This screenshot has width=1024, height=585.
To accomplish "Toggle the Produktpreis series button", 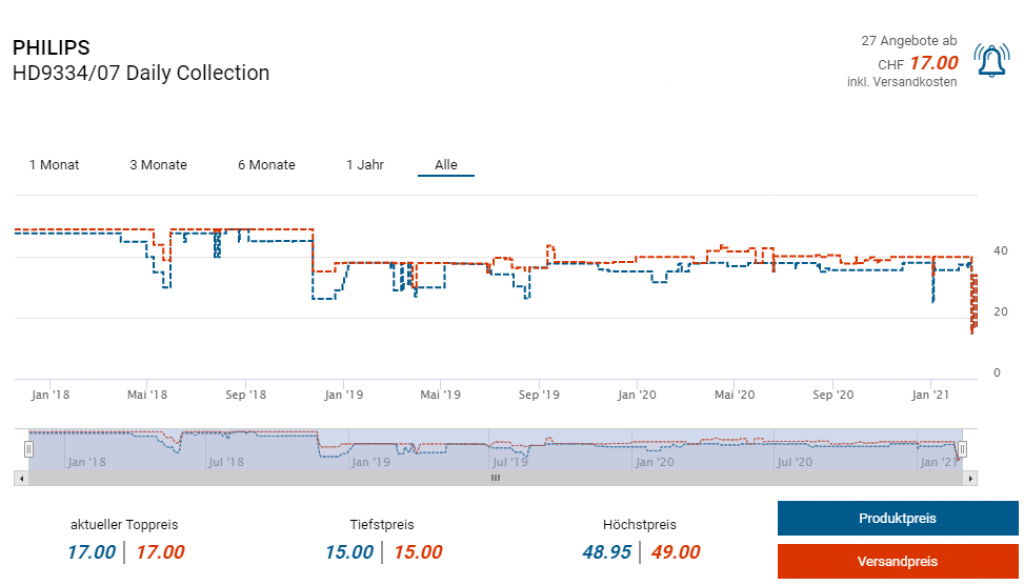I will [x=897, y=518].
